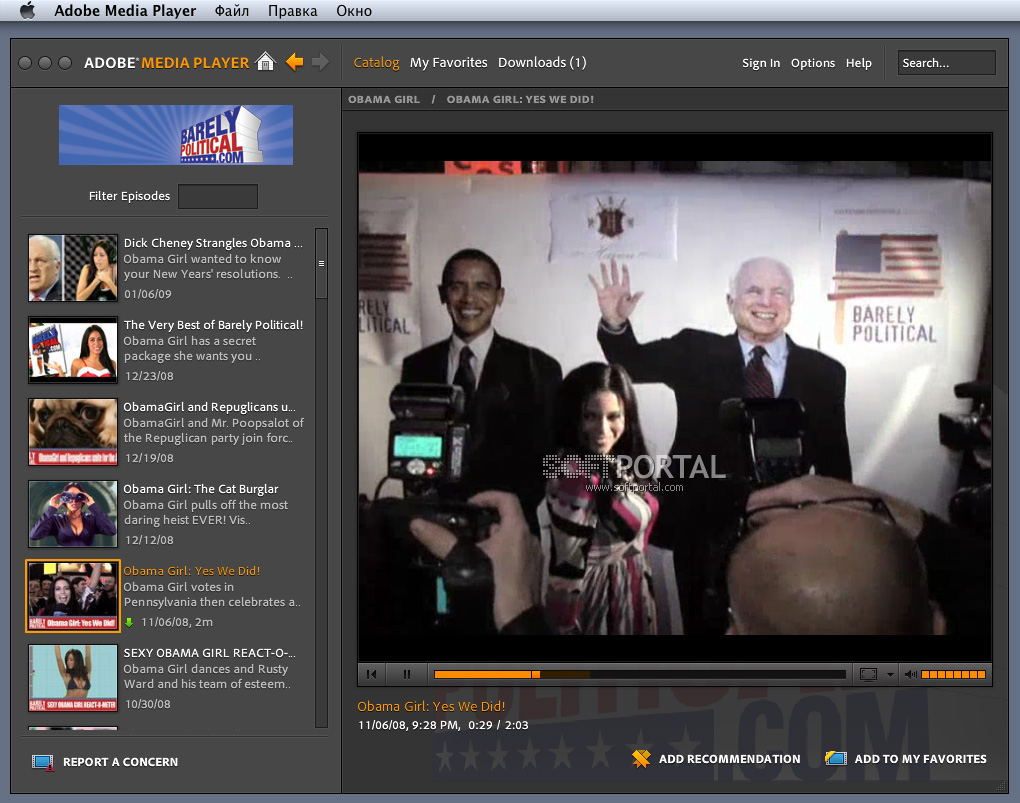The image size is (1020, 803).
Task: Open the Apple menu
Action: point(27,10)
